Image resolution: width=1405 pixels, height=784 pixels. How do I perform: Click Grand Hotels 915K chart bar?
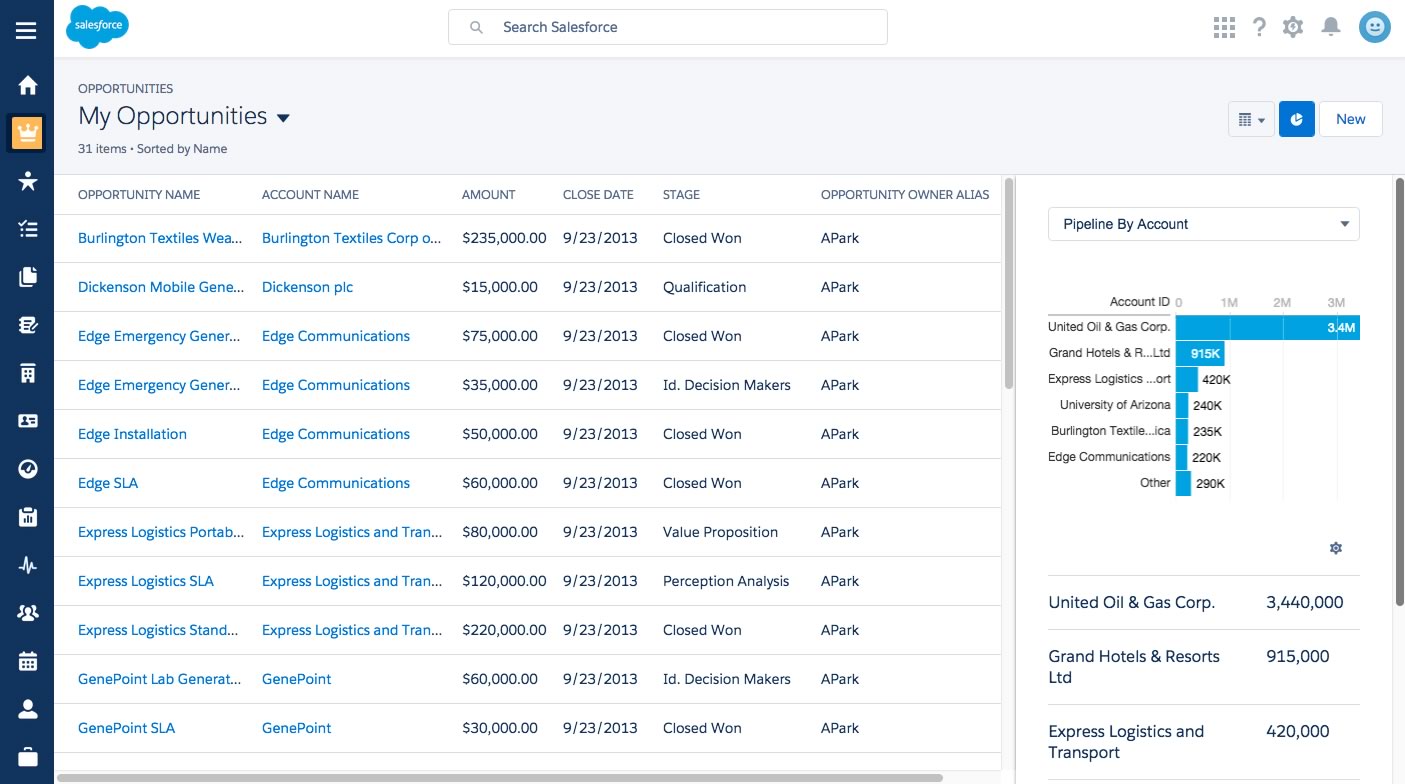point(1200,353)
